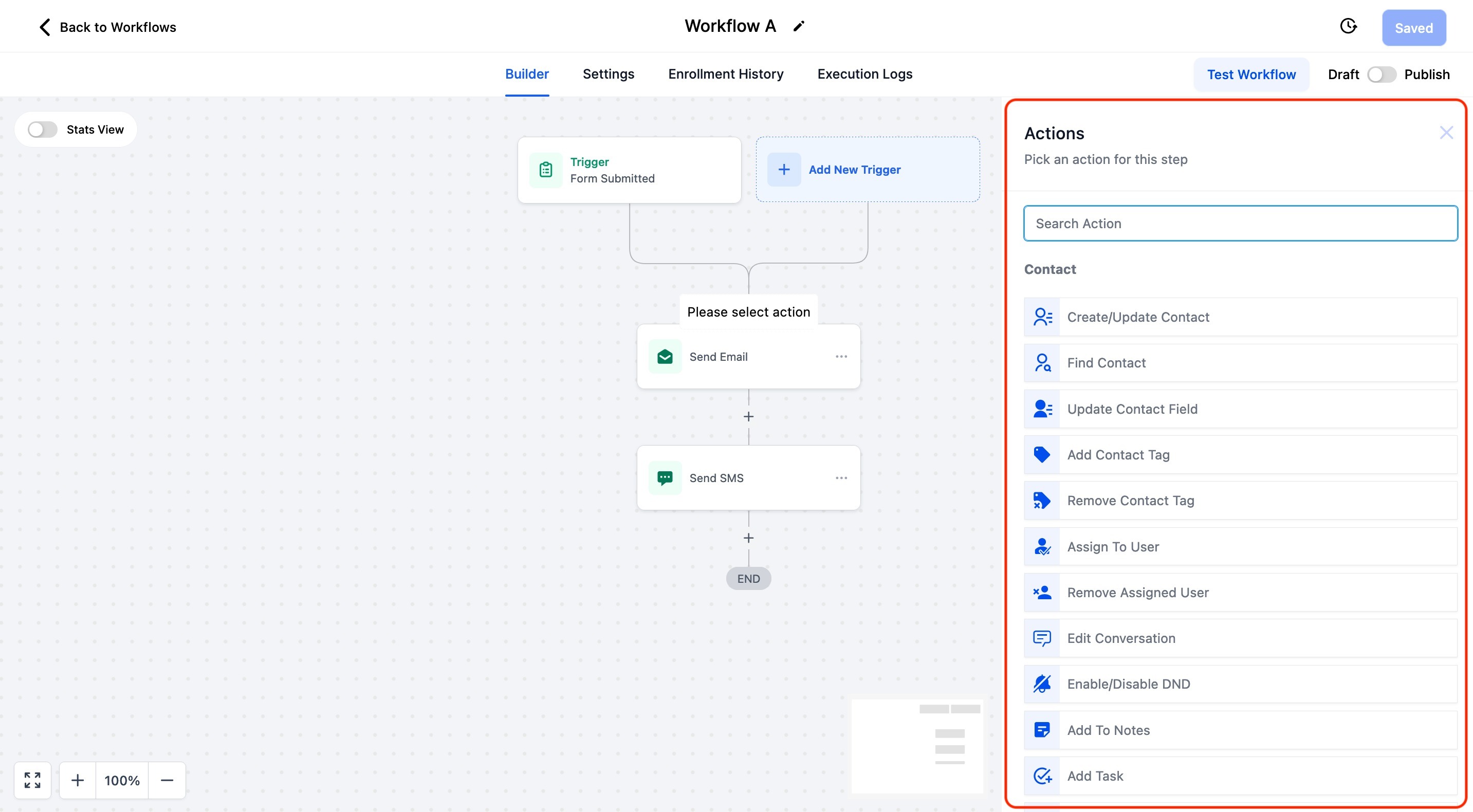1473x812 pixels.
Task: Open the Execution Logs tab
Action: (864, 75)
